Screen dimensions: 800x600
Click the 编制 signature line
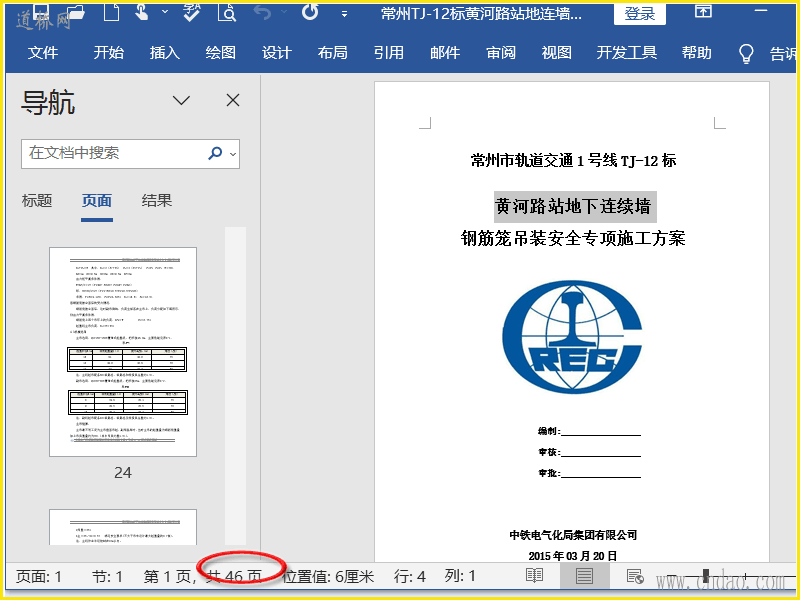589,431
